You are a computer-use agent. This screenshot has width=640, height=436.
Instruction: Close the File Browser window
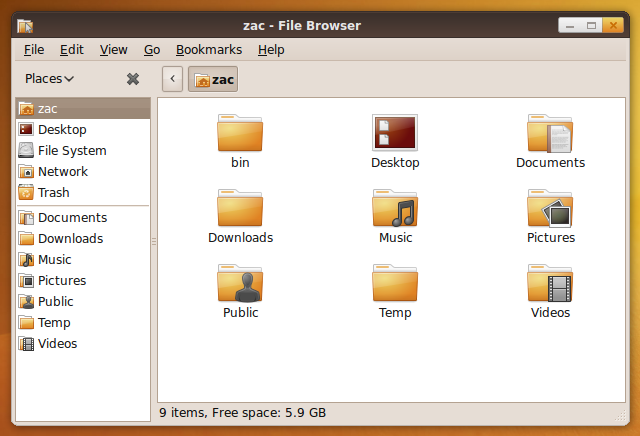[x=613, y=26]
